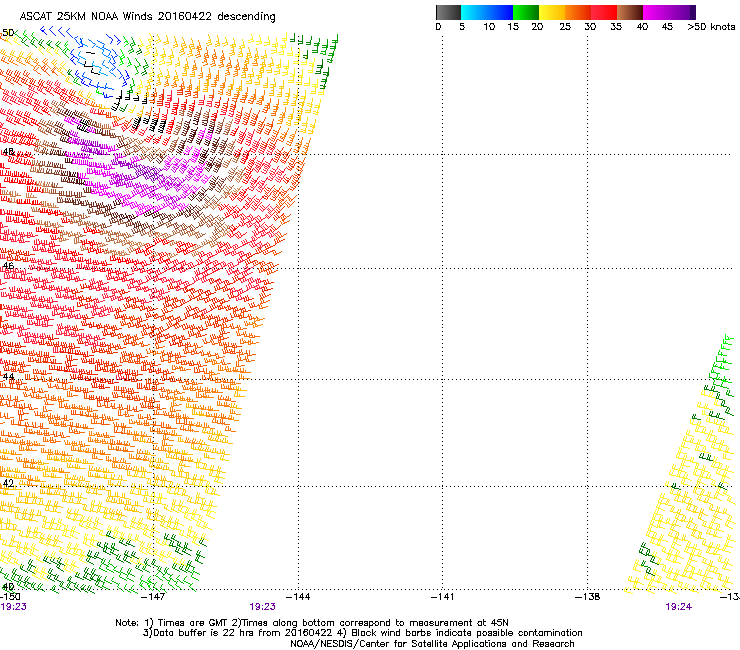
Task: Click the purple '19:23' time label below -144
Action: click(x=262, y=607)
